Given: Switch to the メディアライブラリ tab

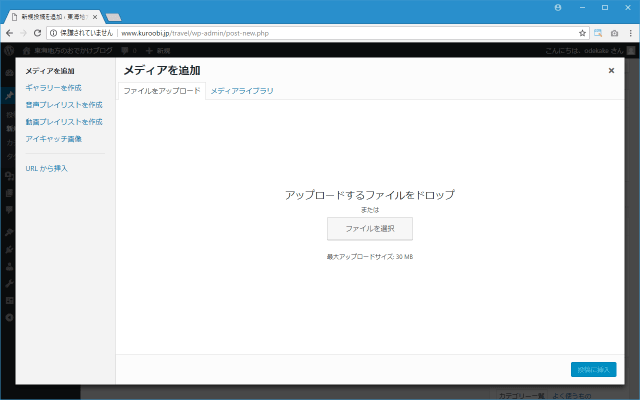Looking at the screenshot, I should click(x=242, y=91).
